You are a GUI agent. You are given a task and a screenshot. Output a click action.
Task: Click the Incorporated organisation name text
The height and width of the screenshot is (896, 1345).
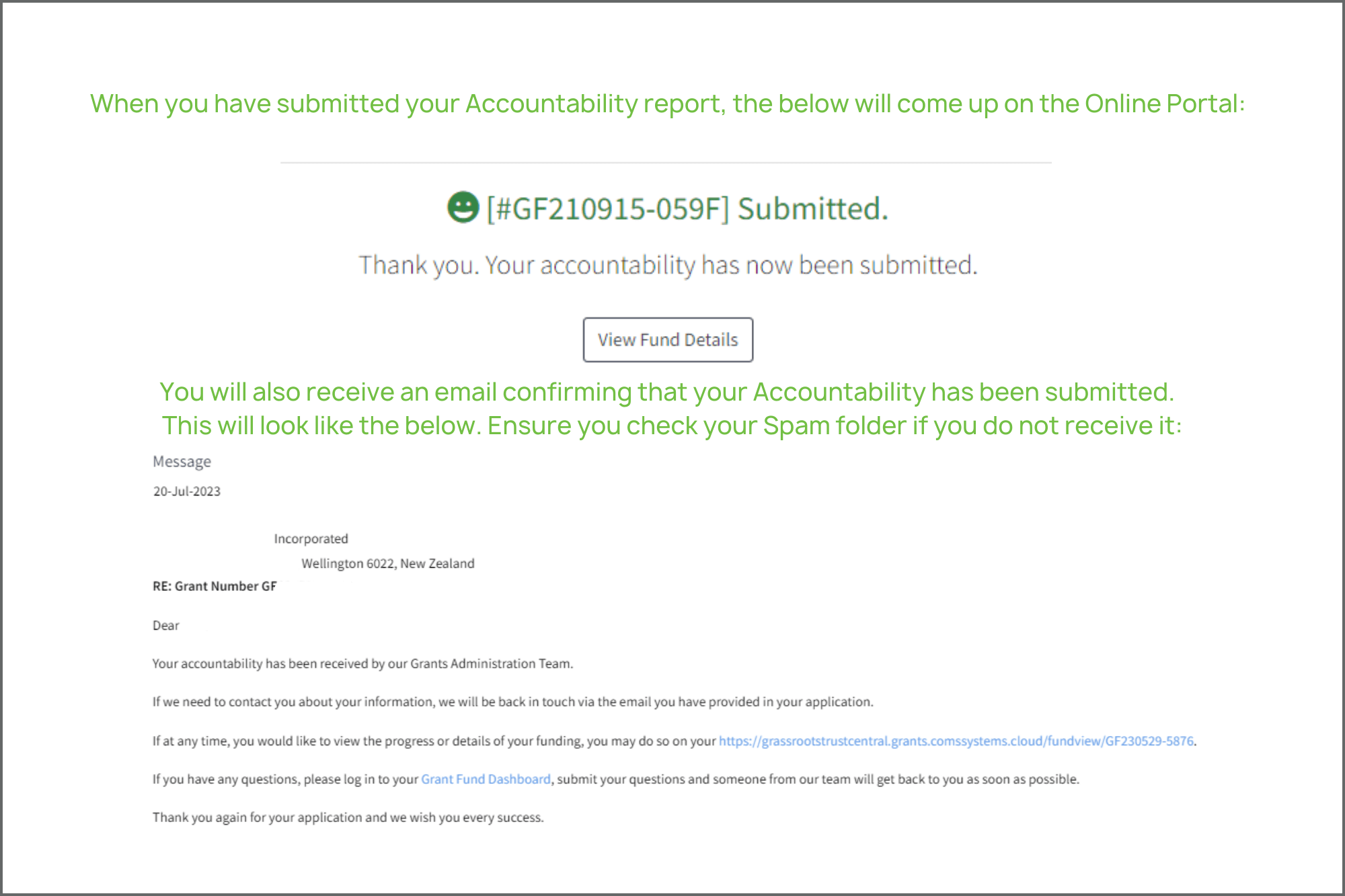(311, 538)
